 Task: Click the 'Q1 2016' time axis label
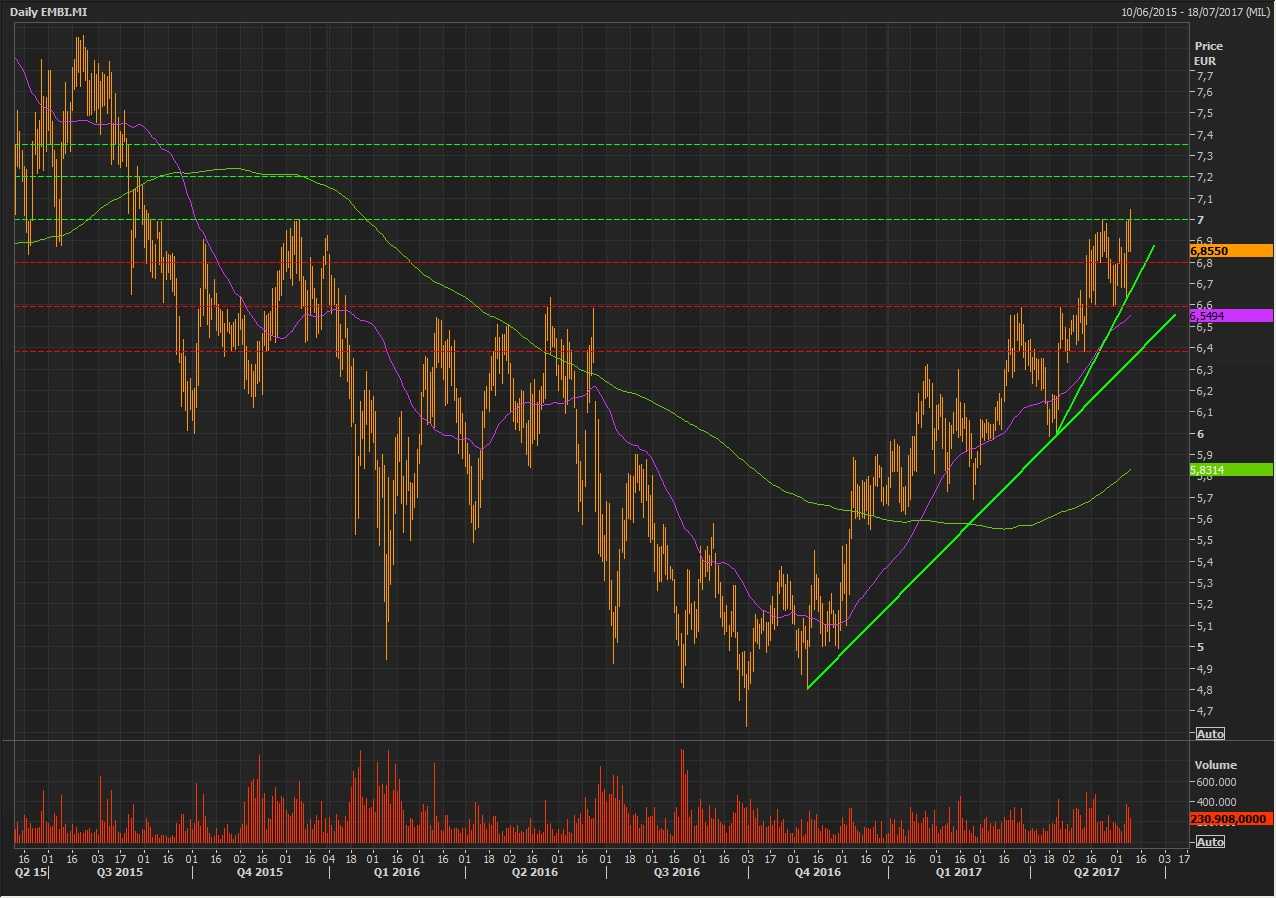pos(397,872)
